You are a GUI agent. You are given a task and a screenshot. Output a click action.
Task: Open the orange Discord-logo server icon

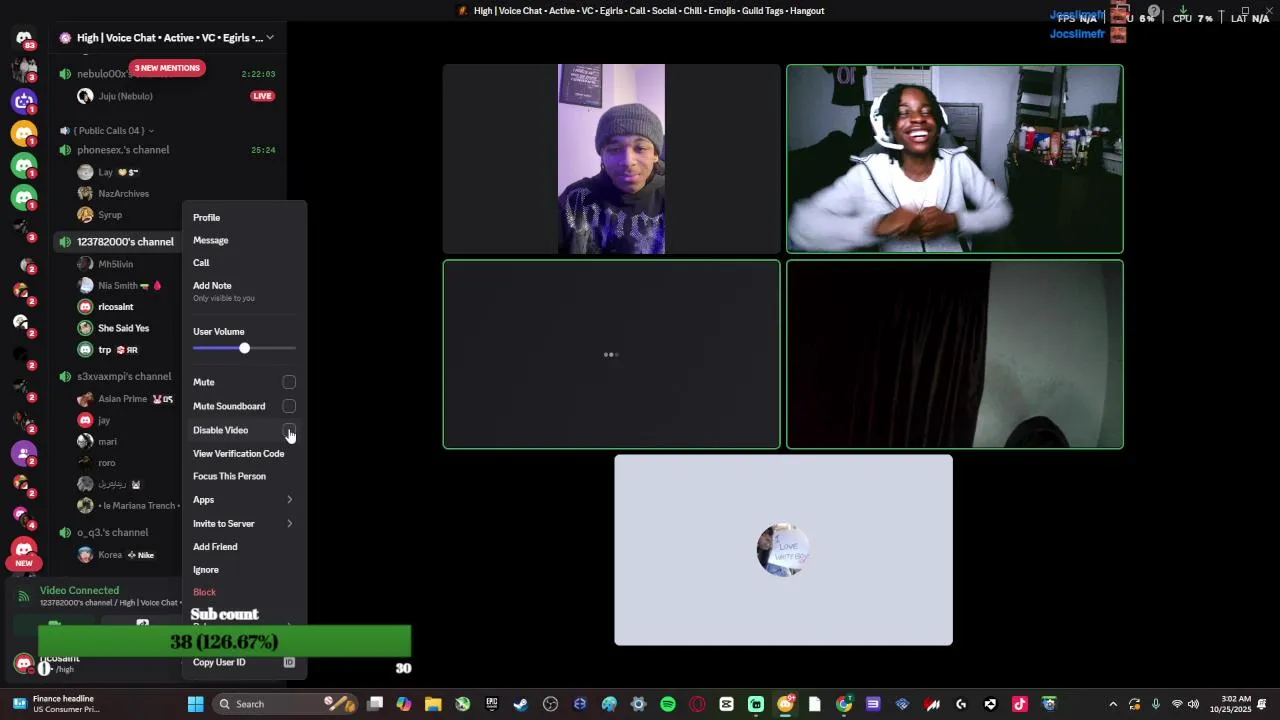point(24,133)
